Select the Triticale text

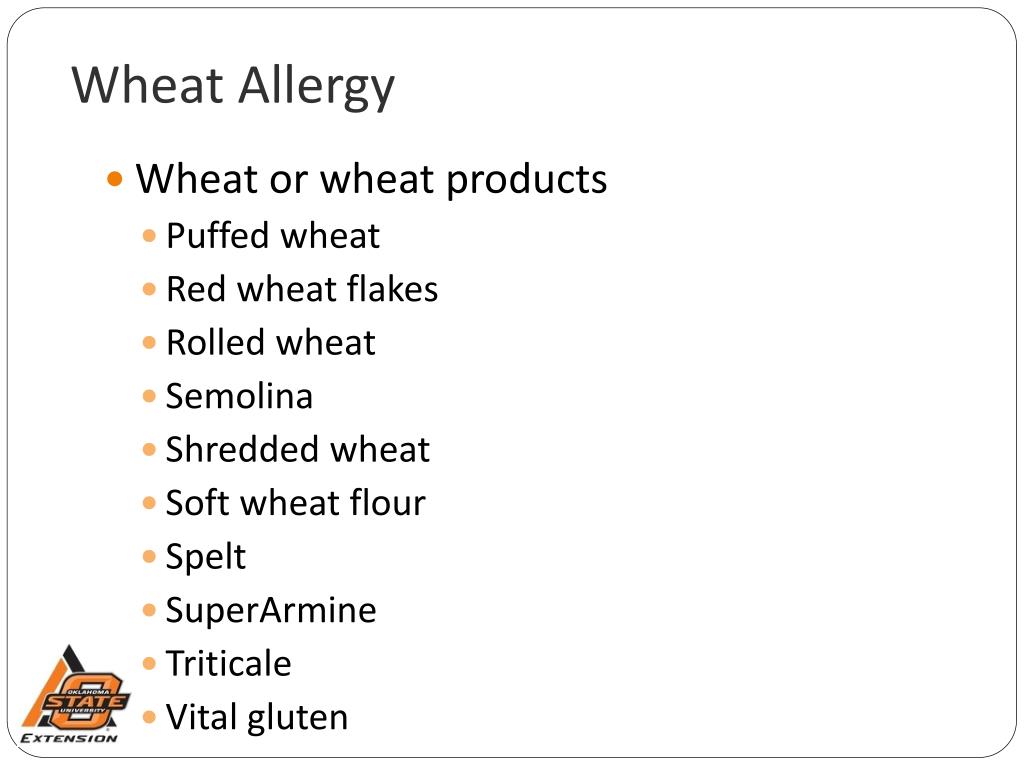click(x=229, y=664)
